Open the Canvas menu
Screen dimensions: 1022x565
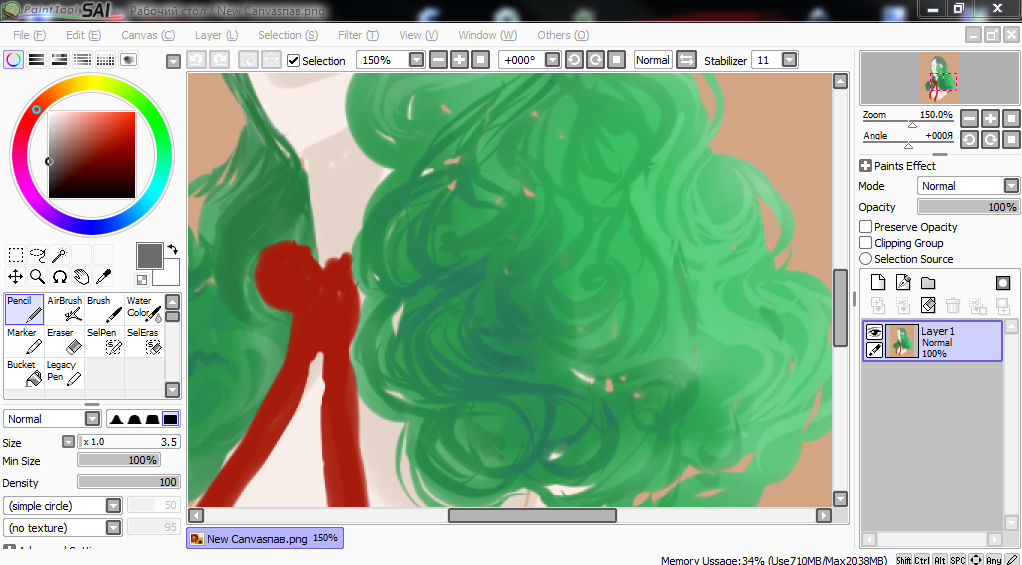(x=148, y=35)
